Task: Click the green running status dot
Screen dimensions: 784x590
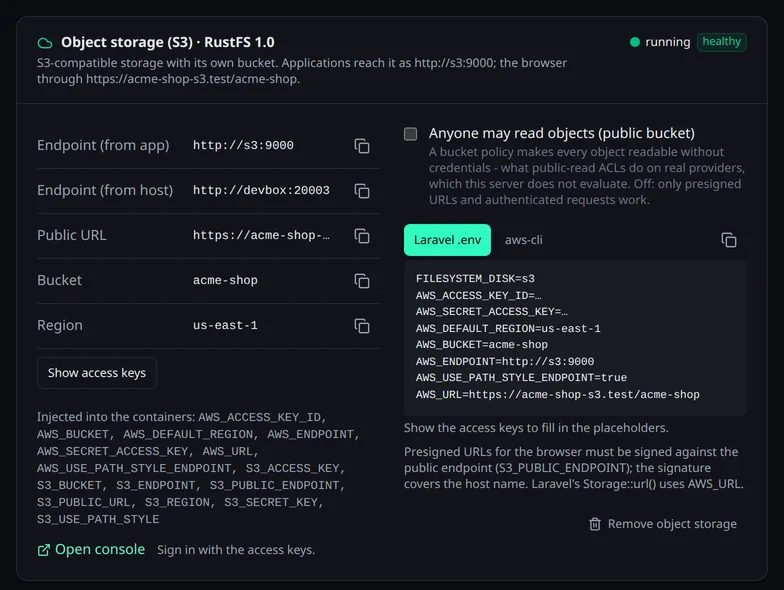Action: pos(634,42)
